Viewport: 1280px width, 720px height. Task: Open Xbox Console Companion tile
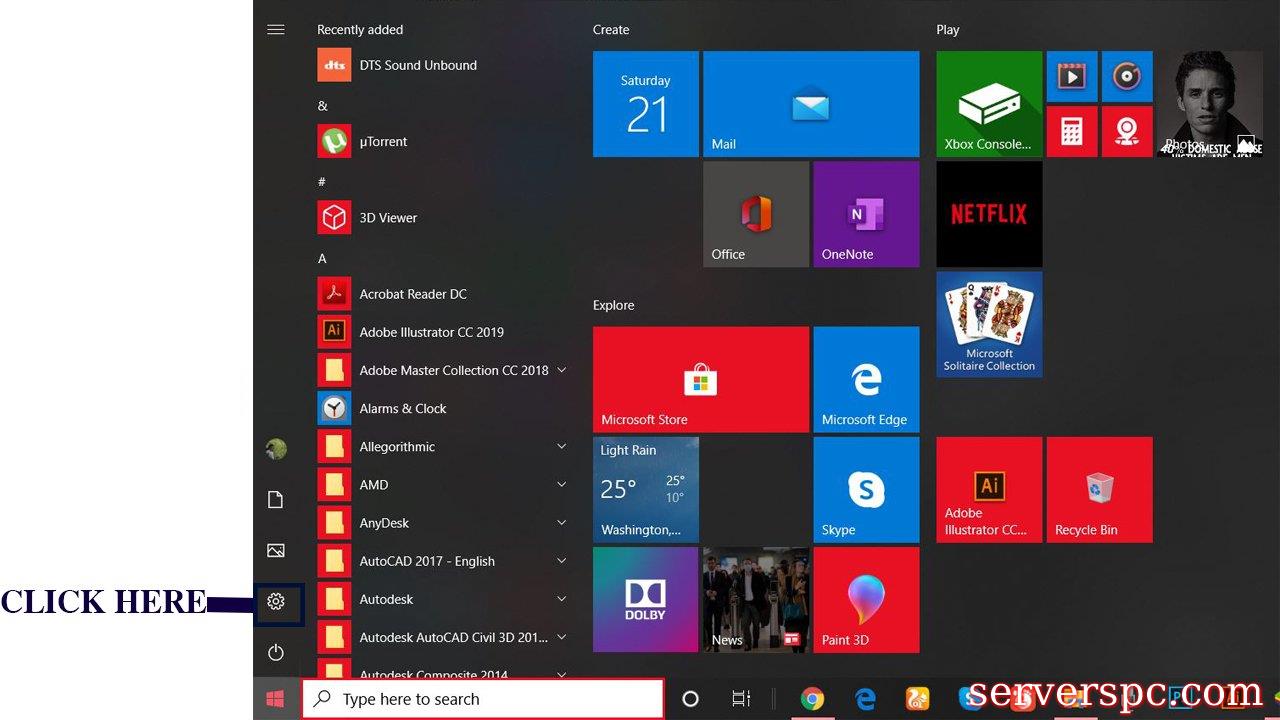[x=989, y=104]
